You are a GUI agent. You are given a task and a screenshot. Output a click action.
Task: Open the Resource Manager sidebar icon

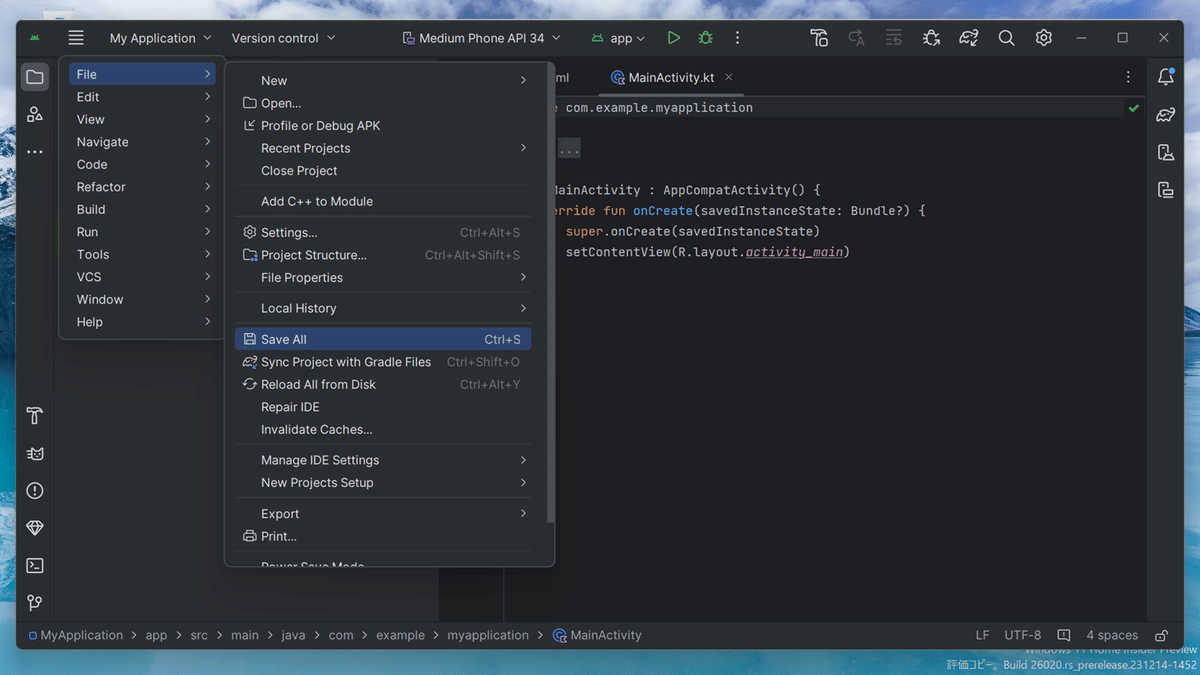tap(35, 114)
